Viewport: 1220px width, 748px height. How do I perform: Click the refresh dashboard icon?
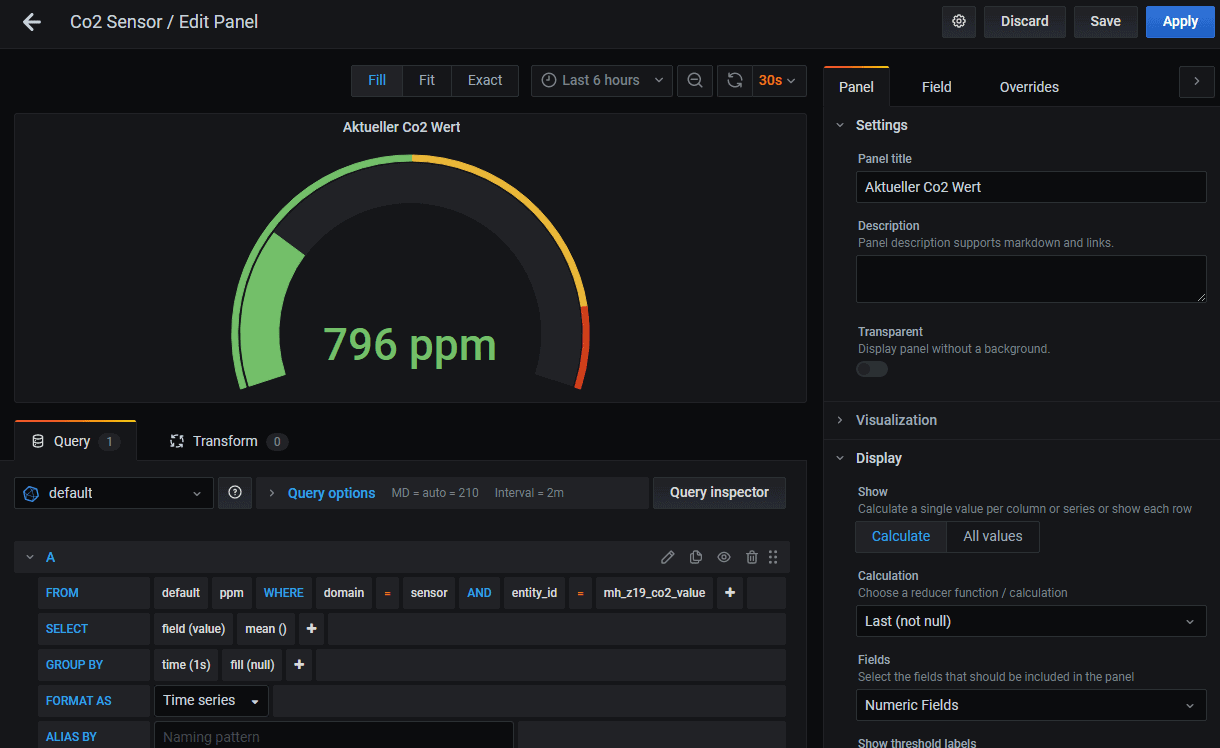(735, 81)
